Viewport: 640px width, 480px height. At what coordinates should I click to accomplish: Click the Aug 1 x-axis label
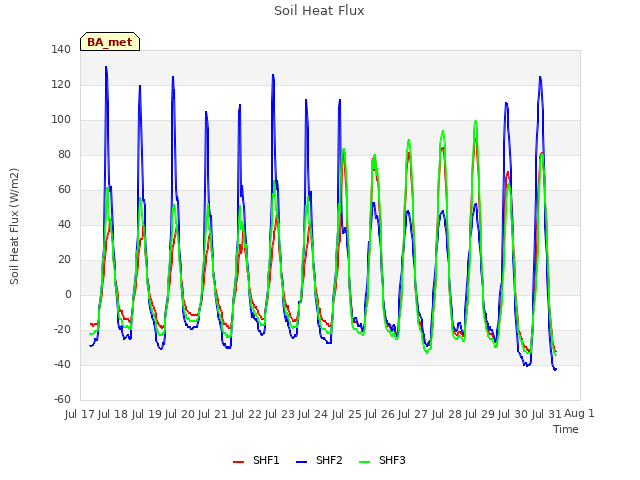(579, 413)
